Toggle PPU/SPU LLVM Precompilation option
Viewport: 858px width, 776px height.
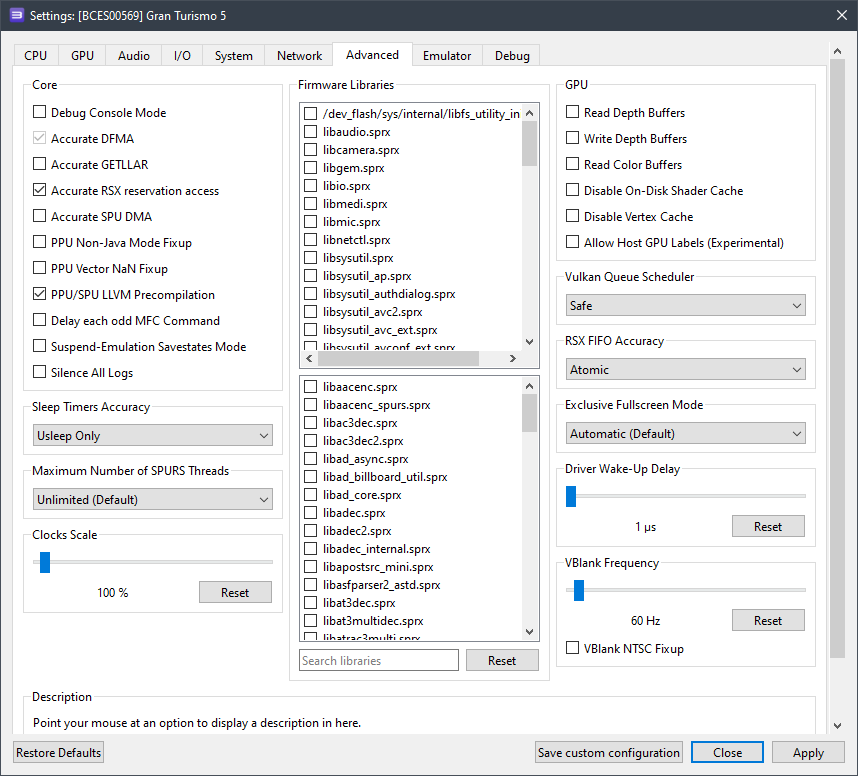tap(40, 295)
